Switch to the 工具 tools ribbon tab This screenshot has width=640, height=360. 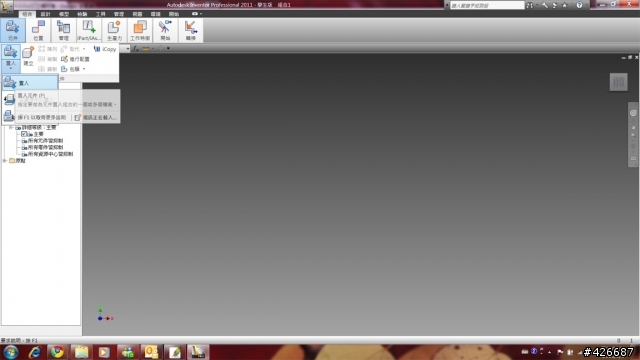[x=100, y=14]
